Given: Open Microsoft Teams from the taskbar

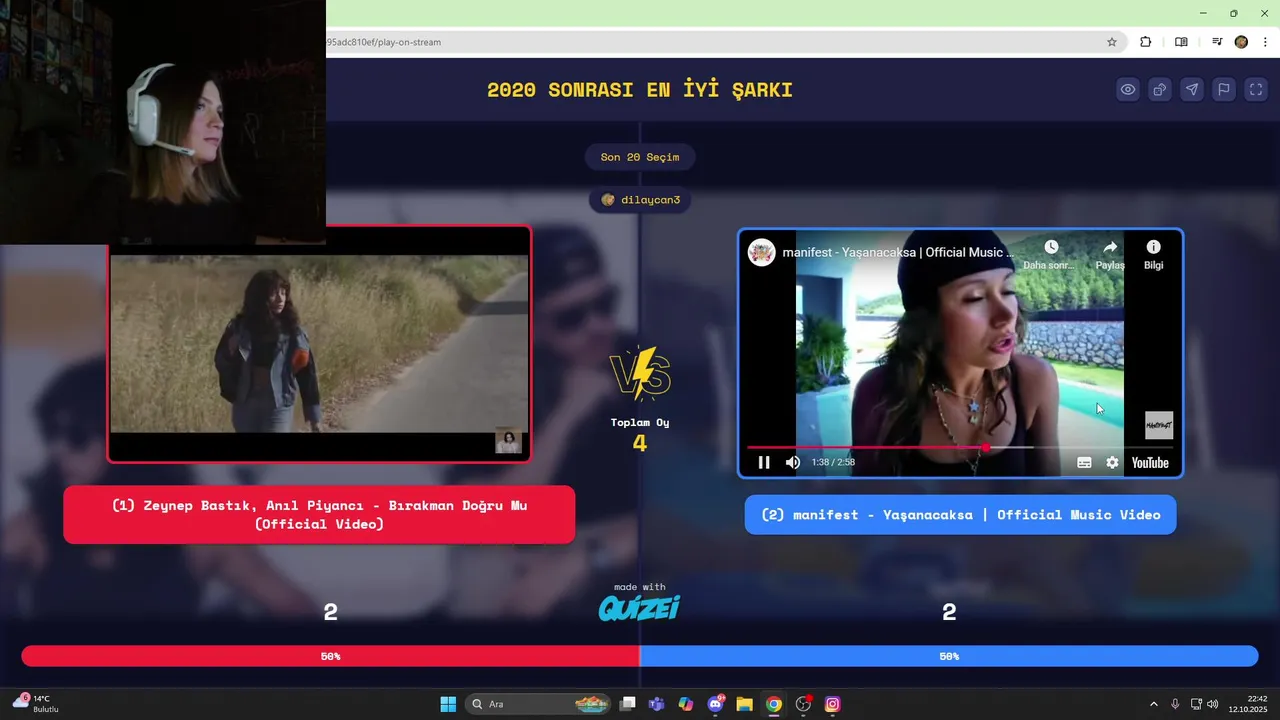Looking at the screenshot, I should (657, 704).
